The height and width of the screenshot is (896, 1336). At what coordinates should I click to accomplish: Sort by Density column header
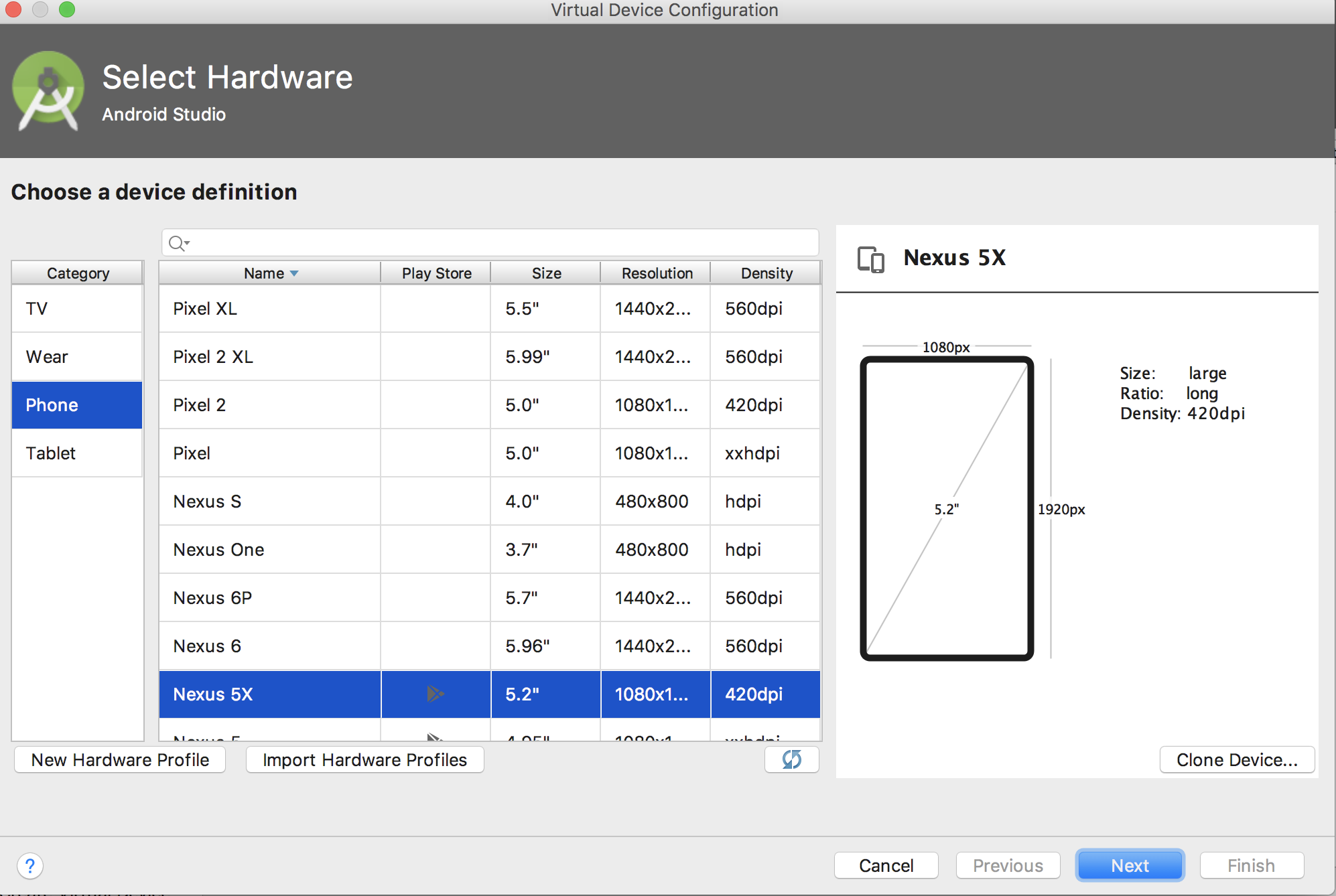pos(766,273)
